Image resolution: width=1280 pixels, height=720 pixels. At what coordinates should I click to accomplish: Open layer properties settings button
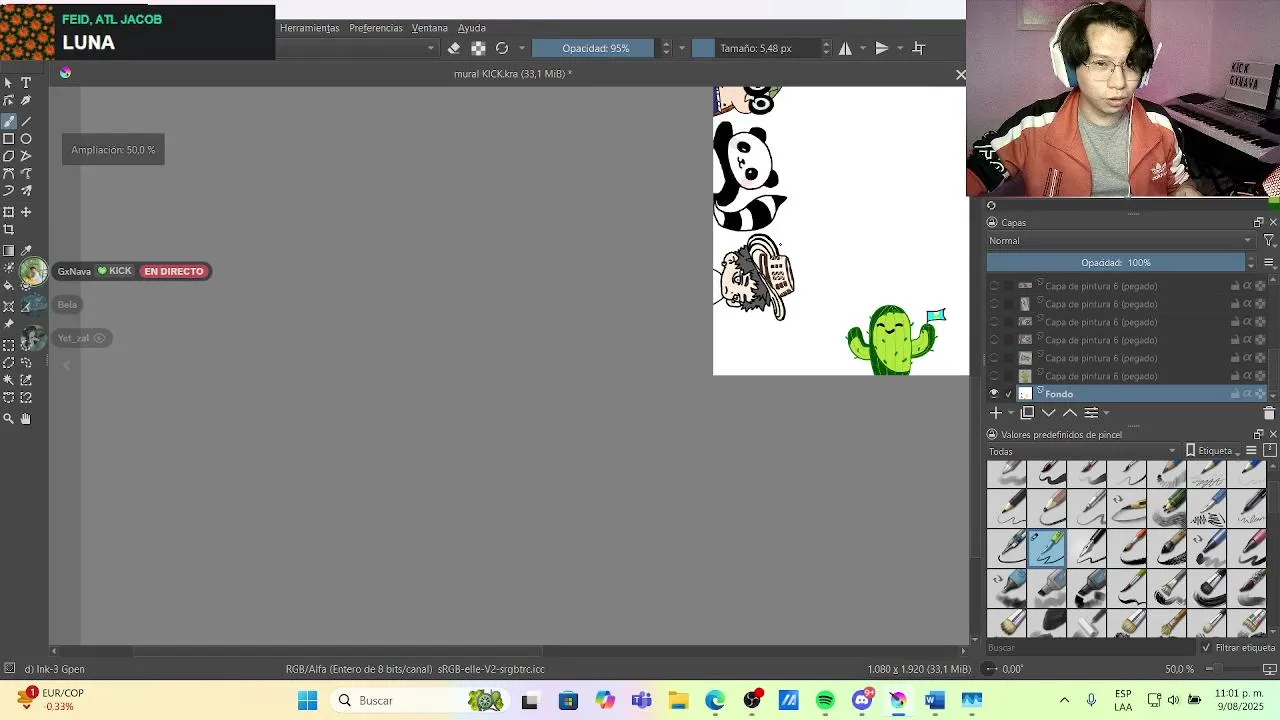[x=1091, y=413]
